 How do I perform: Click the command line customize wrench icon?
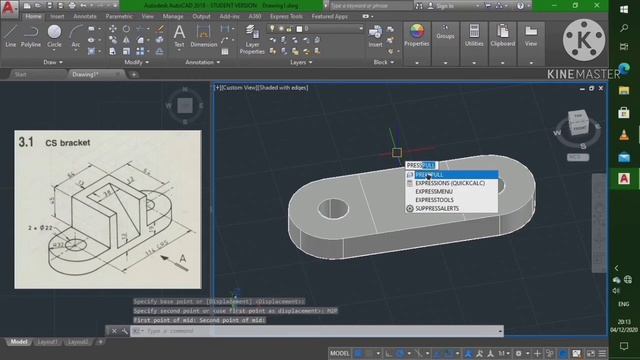pyautogui.click(x=124, y=331)
